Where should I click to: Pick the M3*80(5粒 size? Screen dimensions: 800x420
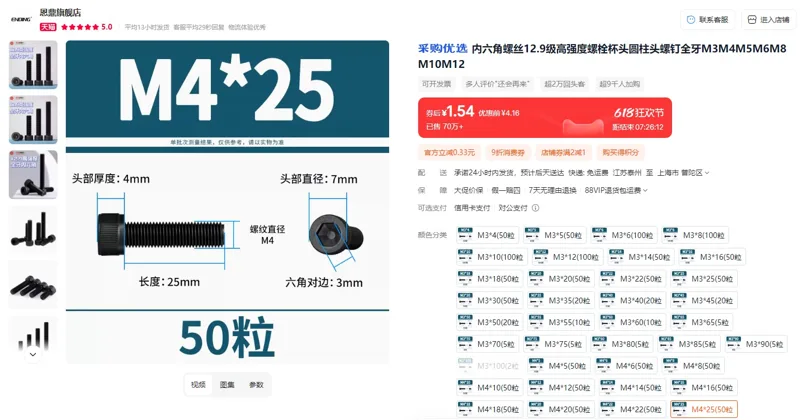(622, 344)
